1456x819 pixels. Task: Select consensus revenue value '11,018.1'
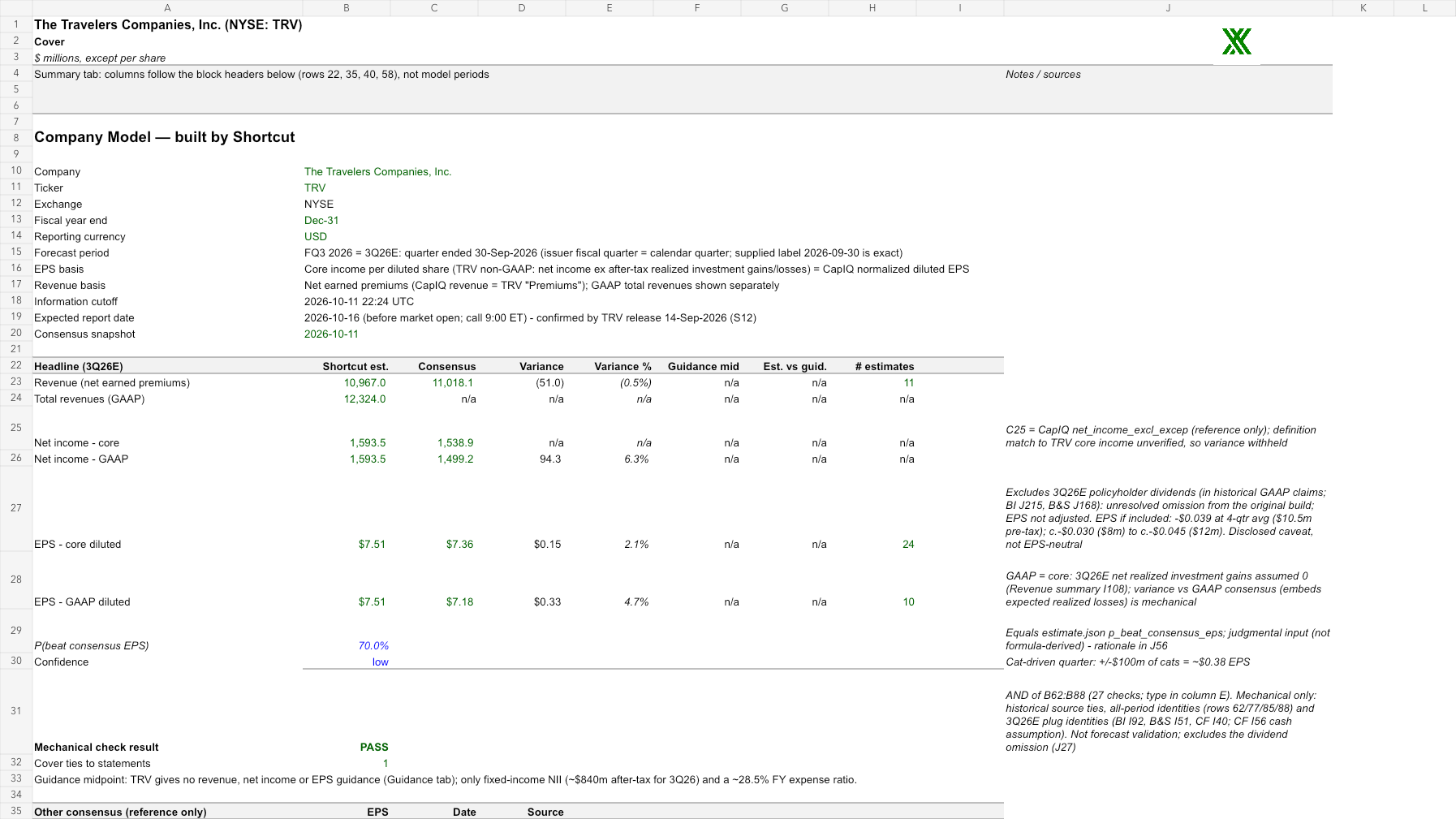tap(452, 382)
